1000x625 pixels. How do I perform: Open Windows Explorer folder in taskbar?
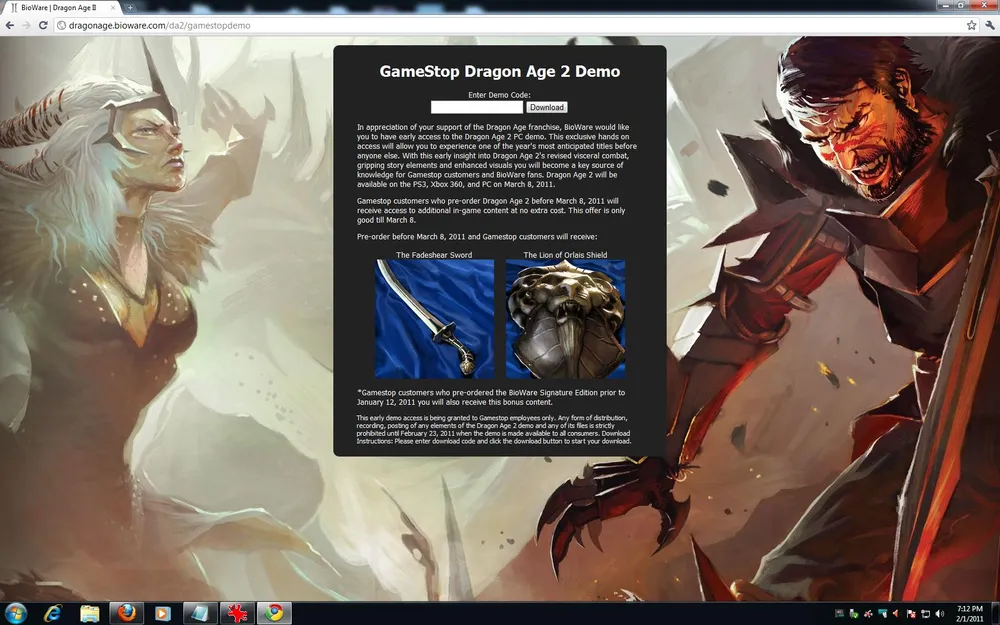[x=89, y=613]
